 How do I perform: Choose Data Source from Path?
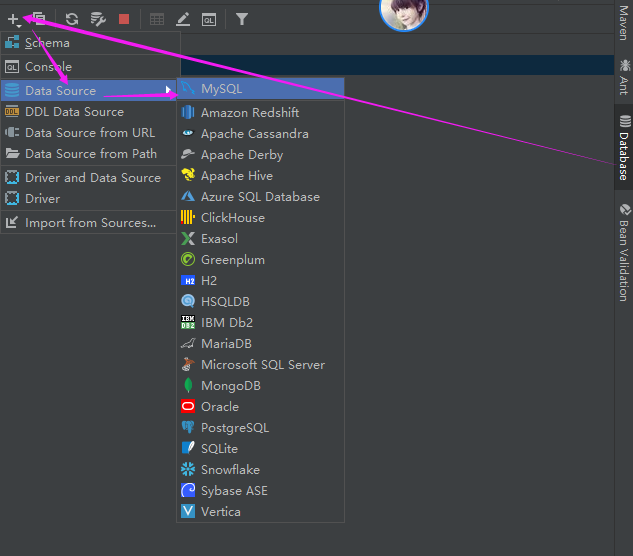pos(89,154)
